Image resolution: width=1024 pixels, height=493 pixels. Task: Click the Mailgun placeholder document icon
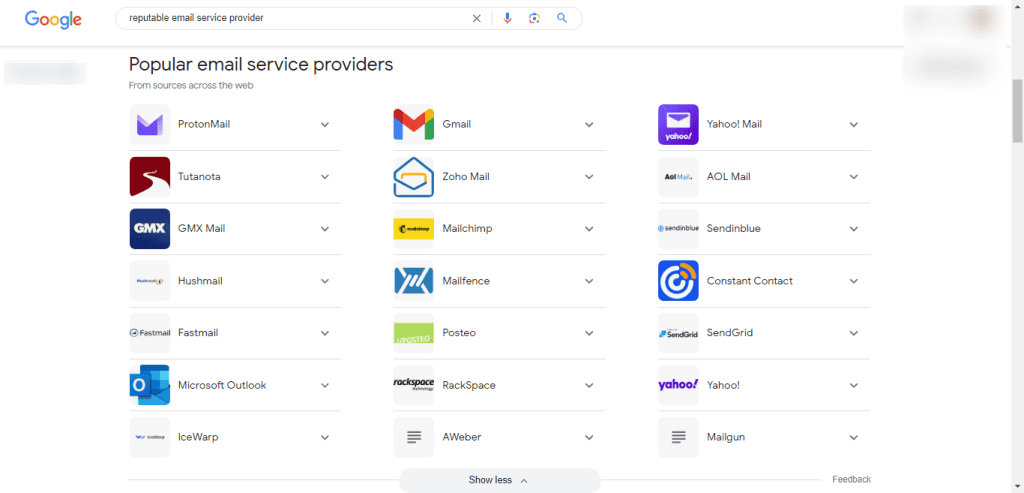678,437
